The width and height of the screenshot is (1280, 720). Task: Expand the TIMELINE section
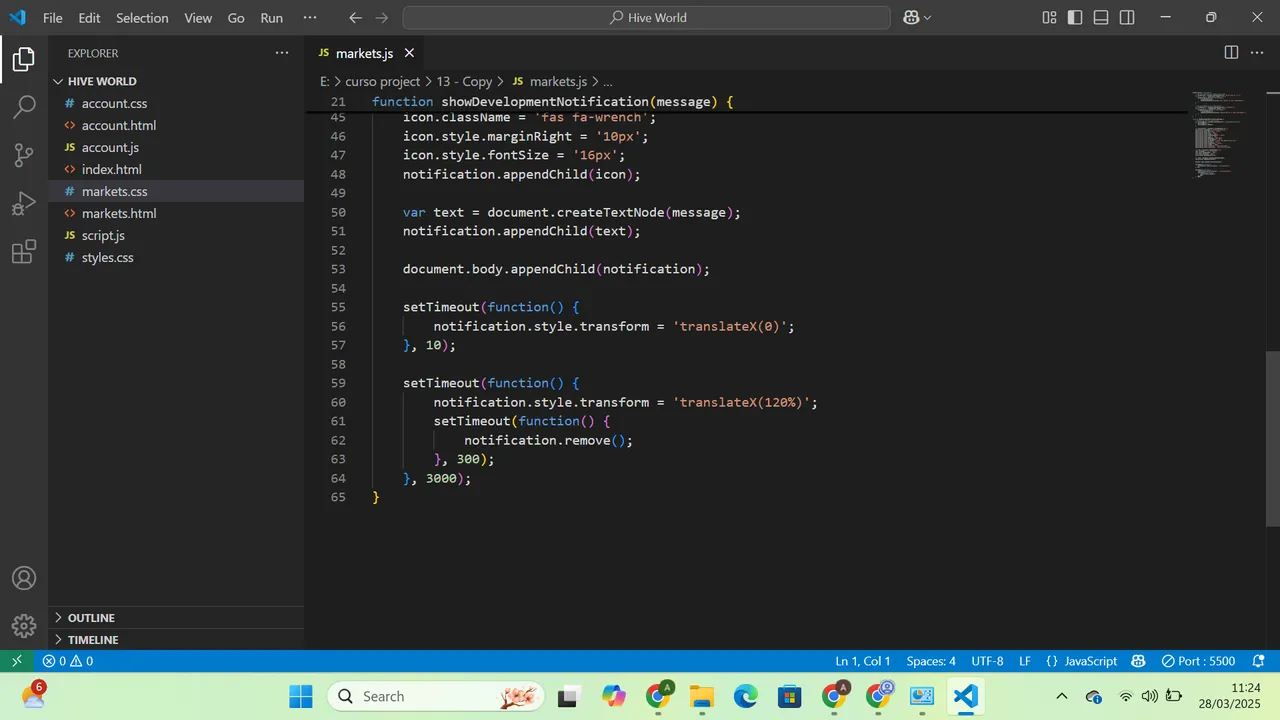point(176,640)
